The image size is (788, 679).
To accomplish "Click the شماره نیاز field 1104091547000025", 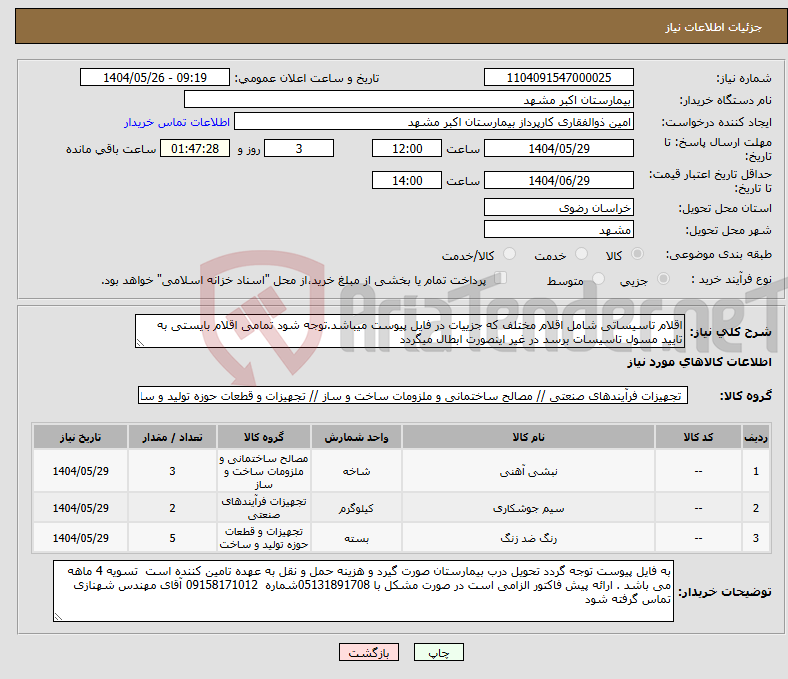I will point(558,77).
